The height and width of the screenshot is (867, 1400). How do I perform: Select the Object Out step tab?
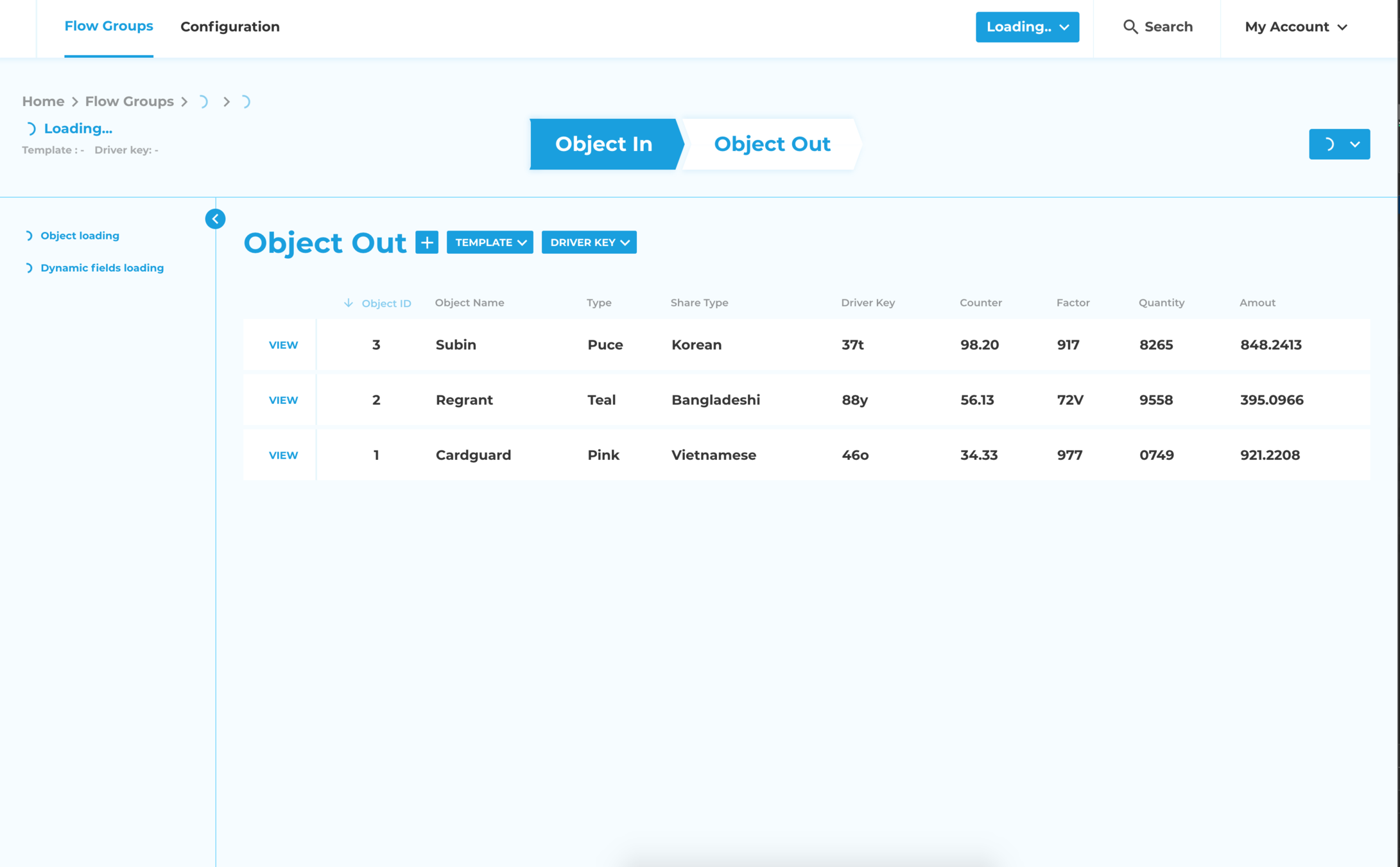click(x=772, y=144)
